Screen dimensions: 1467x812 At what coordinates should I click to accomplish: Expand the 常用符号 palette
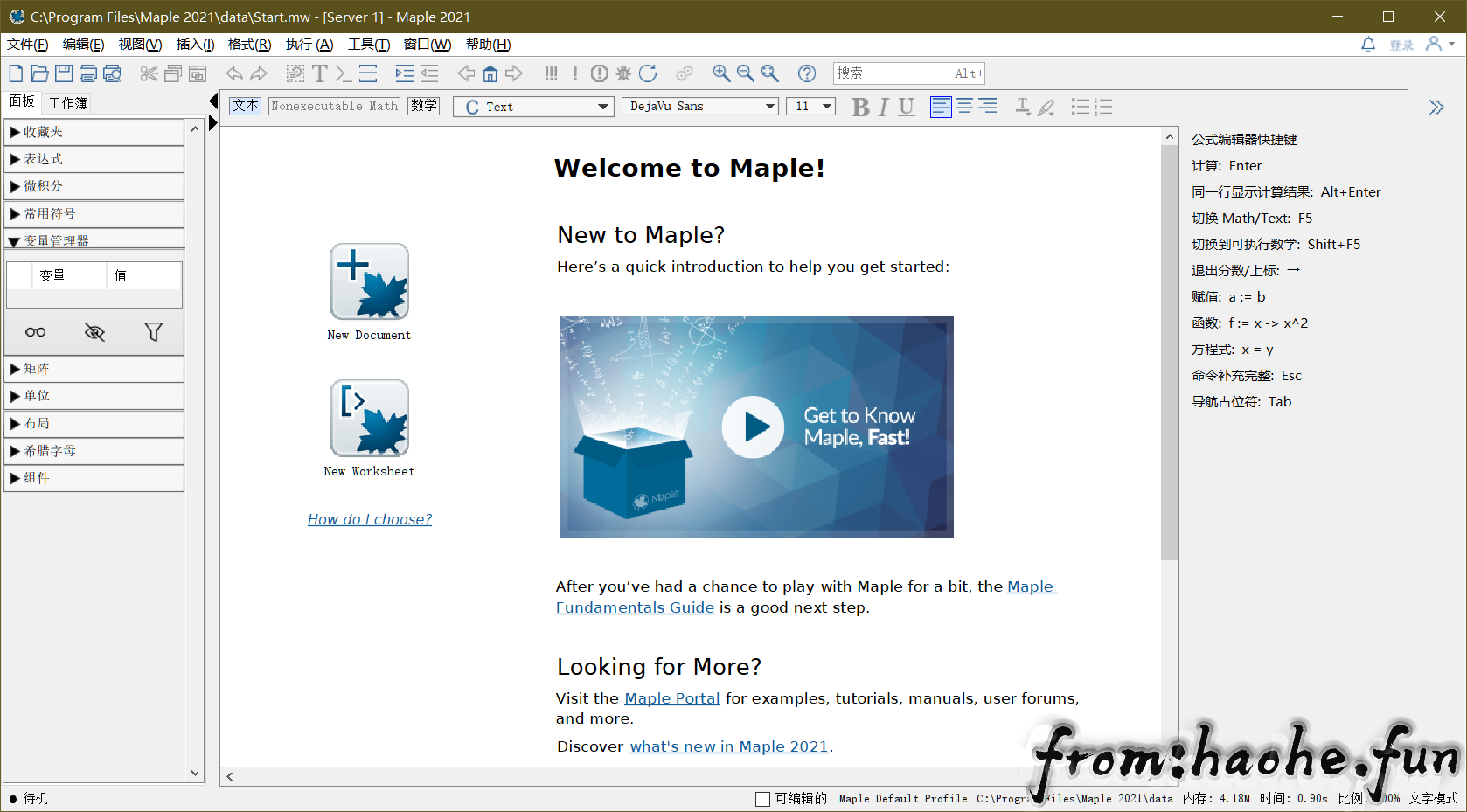tap(94, 214)
